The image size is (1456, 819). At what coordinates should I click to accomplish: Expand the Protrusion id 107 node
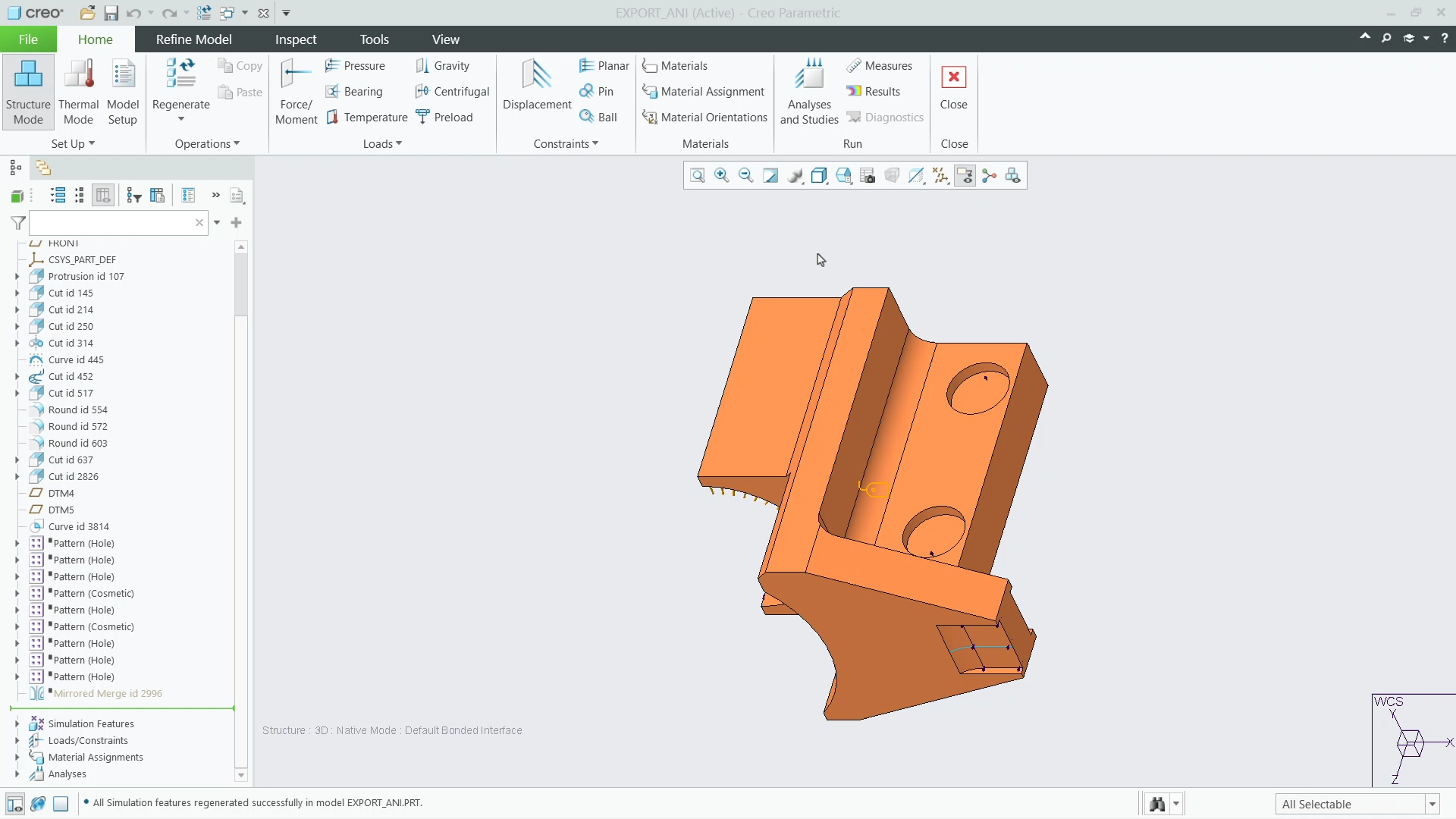pos(17,277)
